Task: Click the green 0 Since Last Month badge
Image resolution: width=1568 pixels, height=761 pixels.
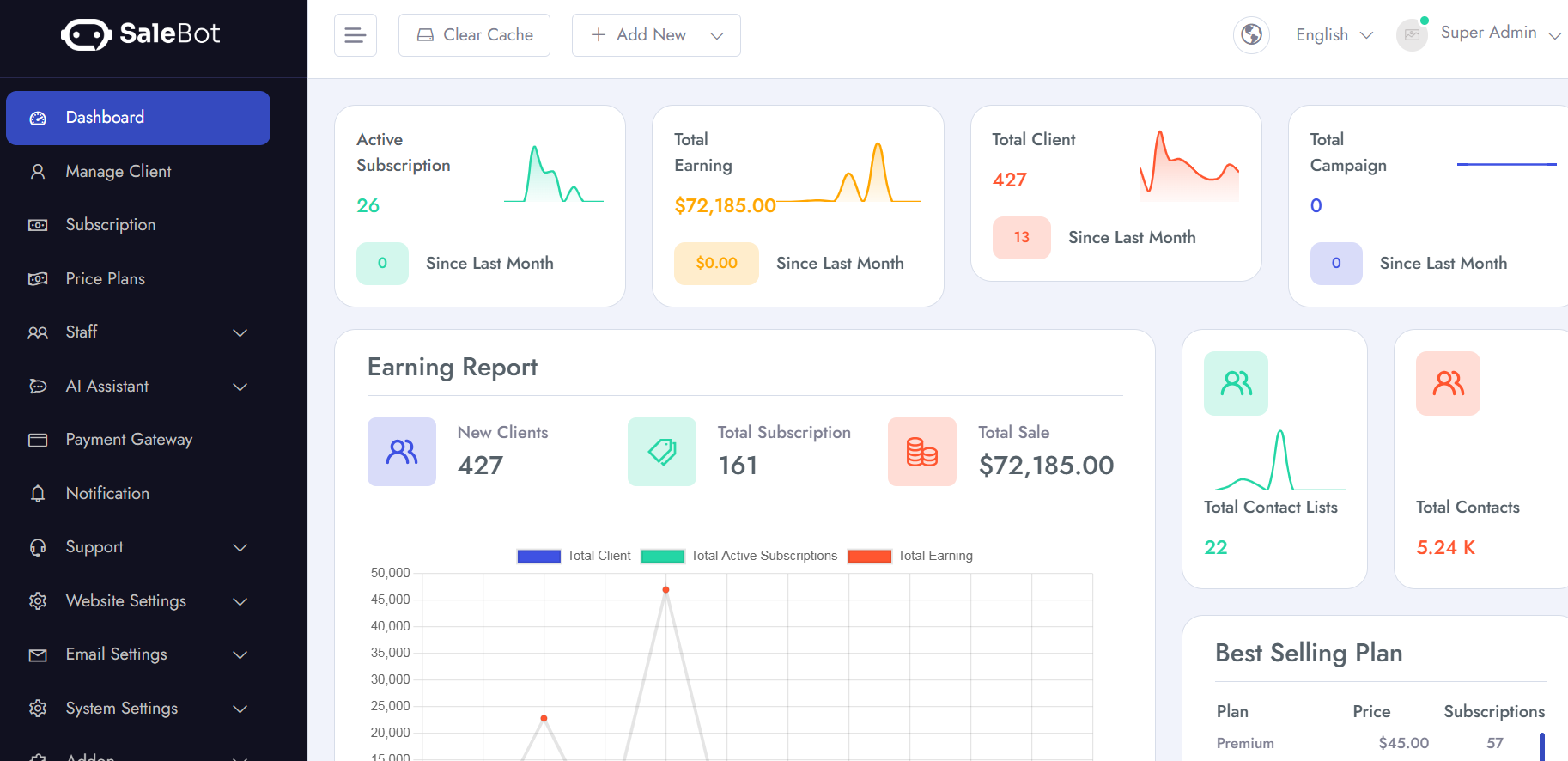Action: [x=382, y=263]
